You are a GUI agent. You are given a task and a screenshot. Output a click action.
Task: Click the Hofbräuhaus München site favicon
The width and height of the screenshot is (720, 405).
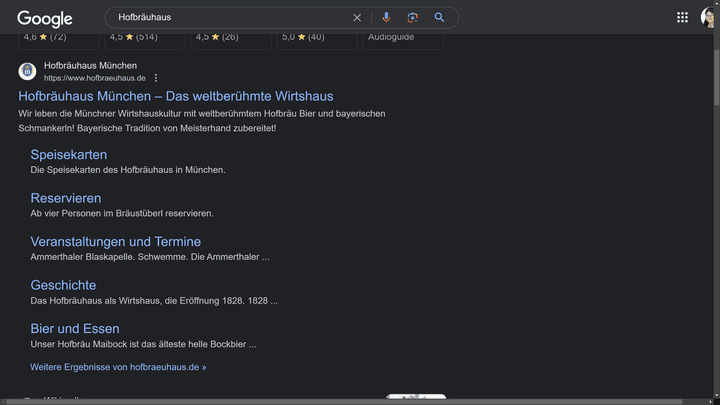point(27,71)
